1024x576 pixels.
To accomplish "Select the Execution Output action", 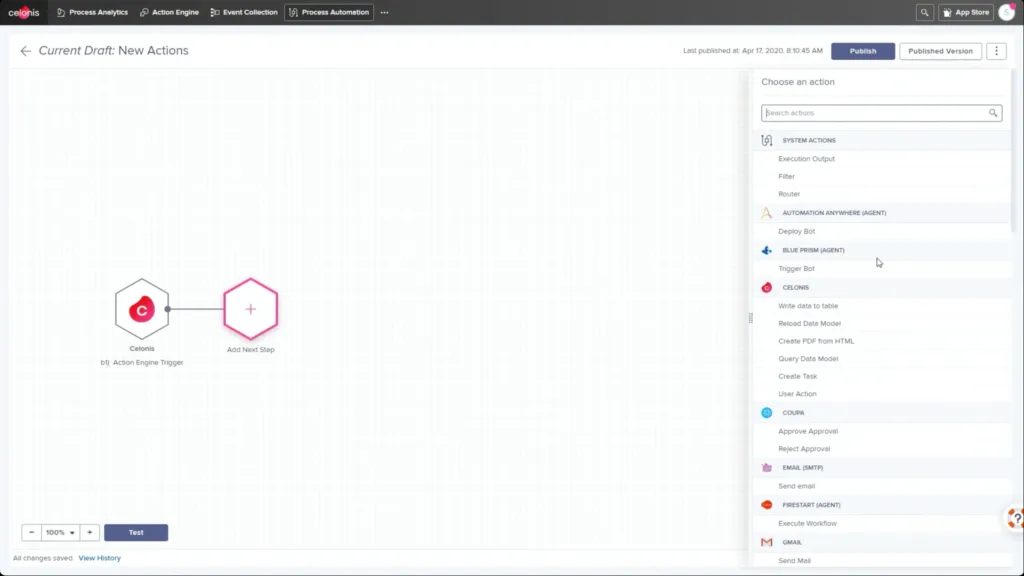I will click(x=807, y=159).
